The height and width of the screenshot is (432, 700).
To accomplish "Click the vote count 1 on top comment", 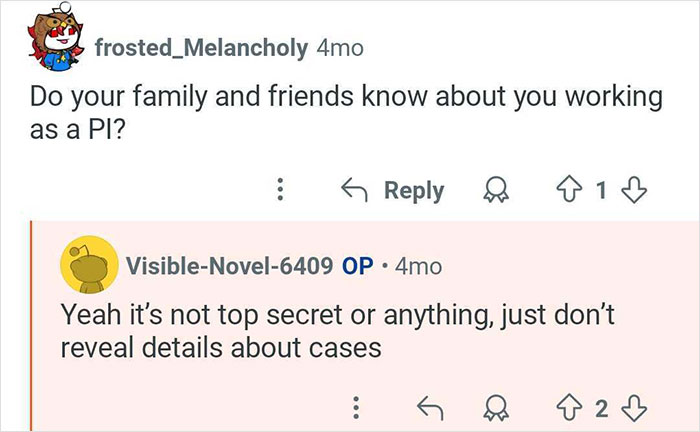I will (x=600, y=189).
